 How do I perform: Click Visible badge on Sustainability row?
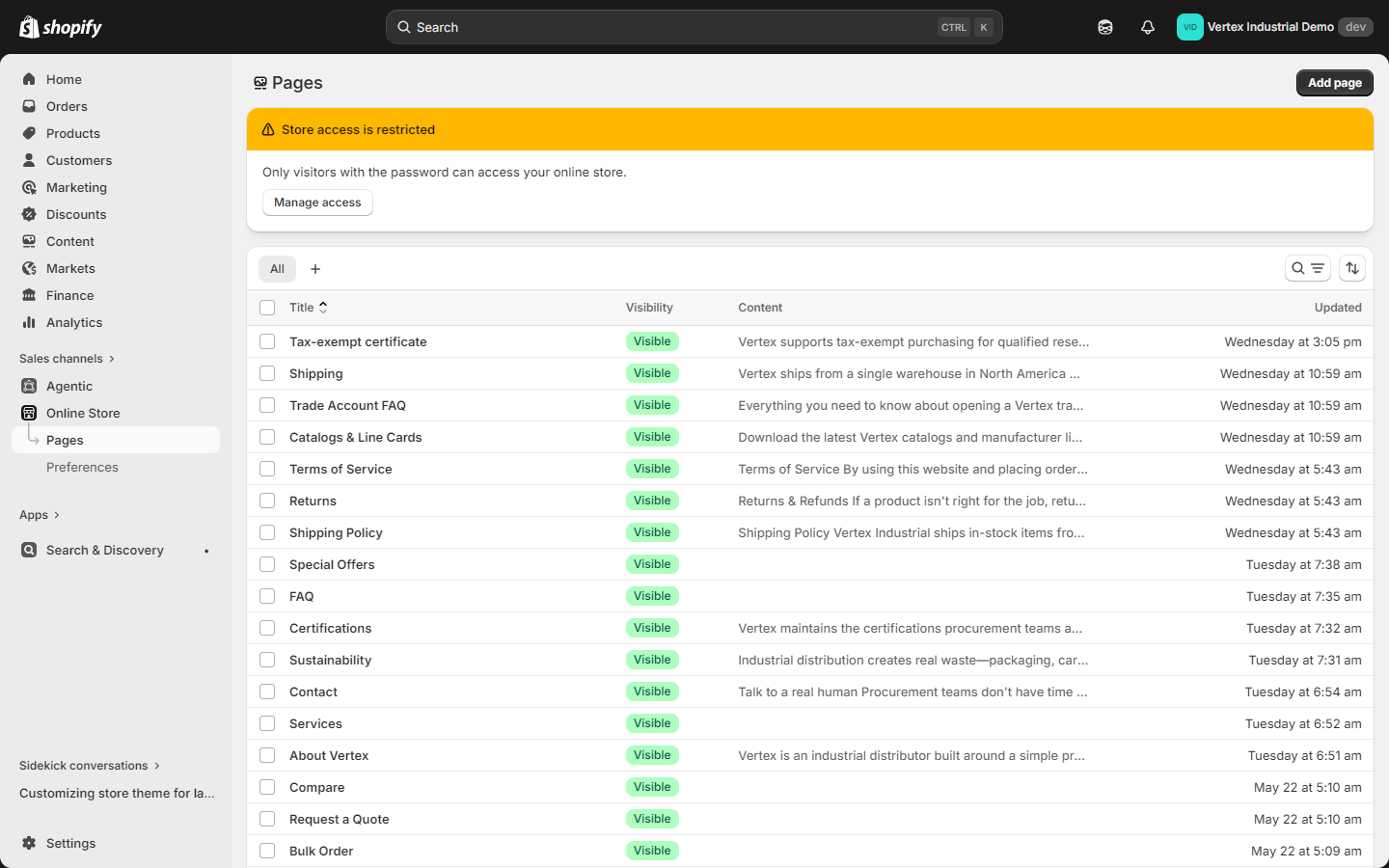[652, 660]
